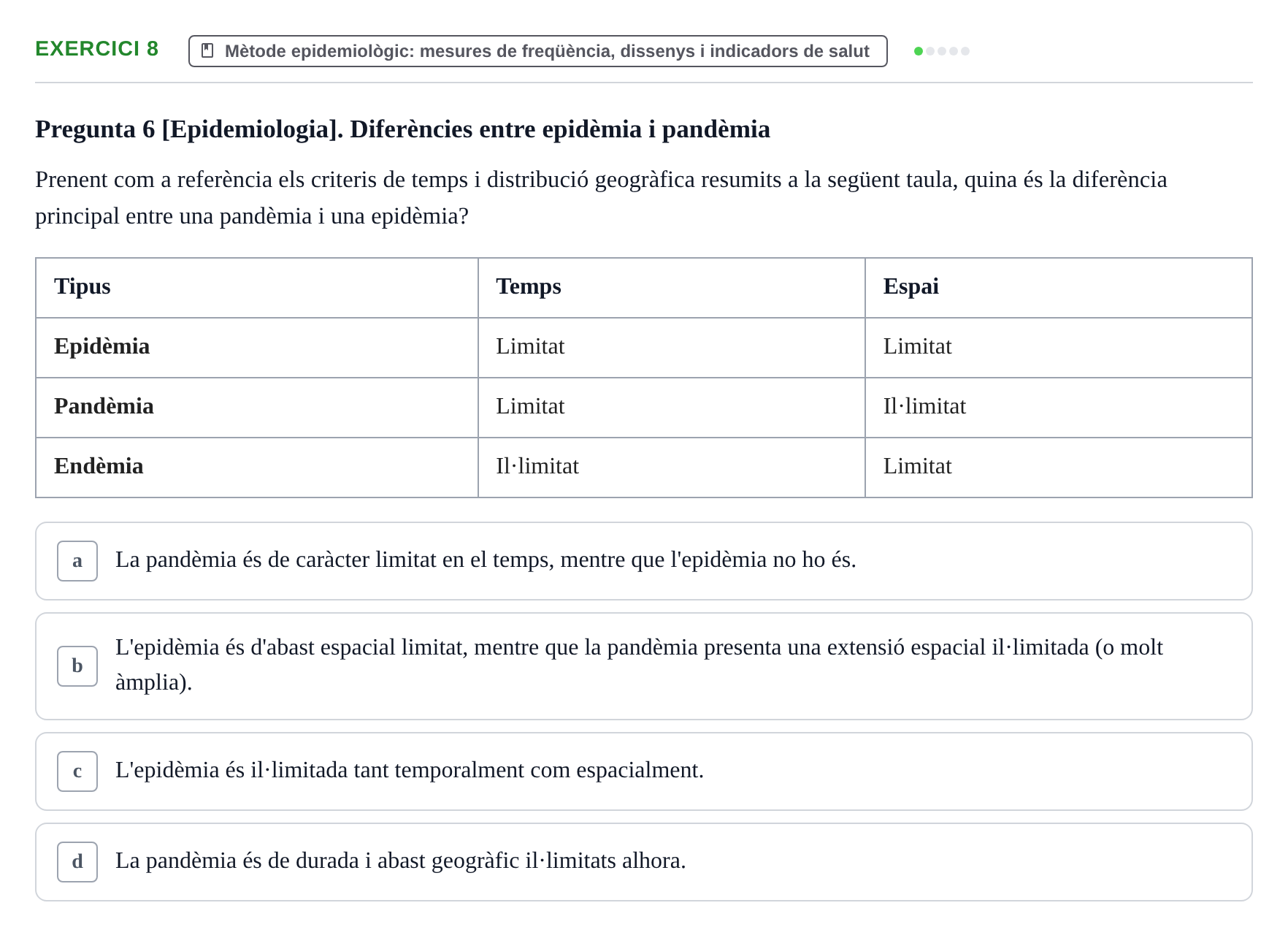The height and width of the screenshot is (938, 1288).
Task: Click the book icon in topic tag
Action: (207, 51)
